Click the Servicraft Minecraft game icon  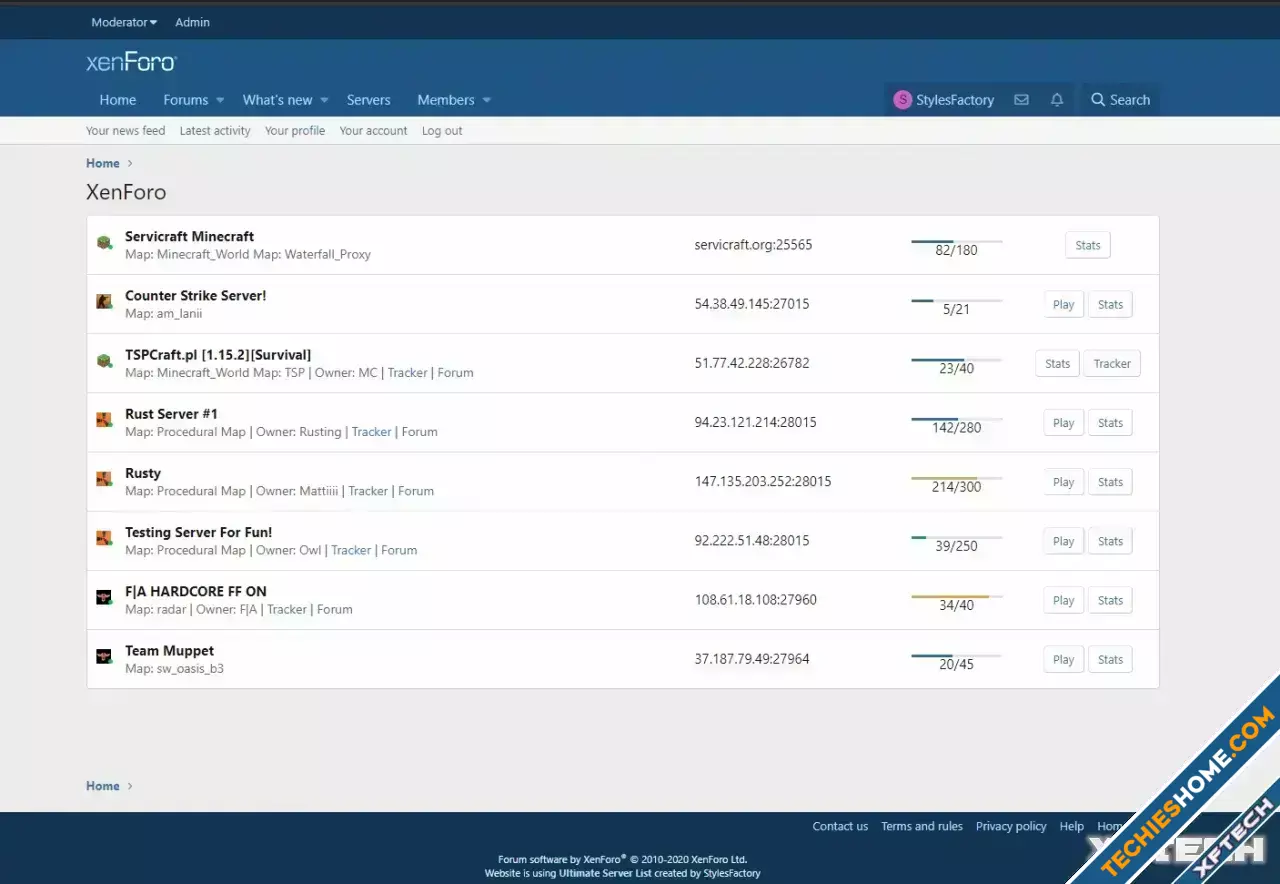click(x=104, y=243)
